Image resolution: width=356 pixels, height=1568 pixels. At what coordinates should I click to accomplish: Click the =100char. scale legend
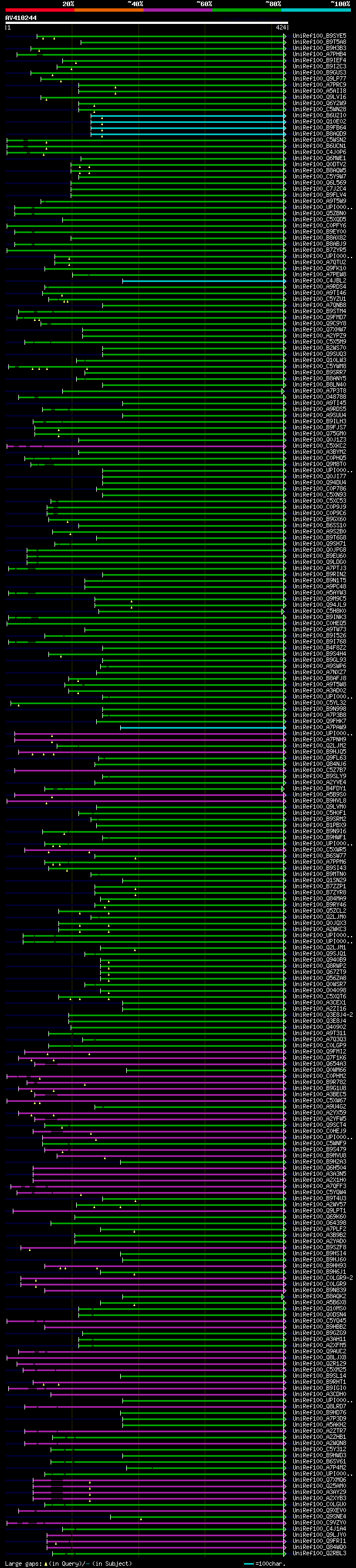click(x=264, y=1564)
